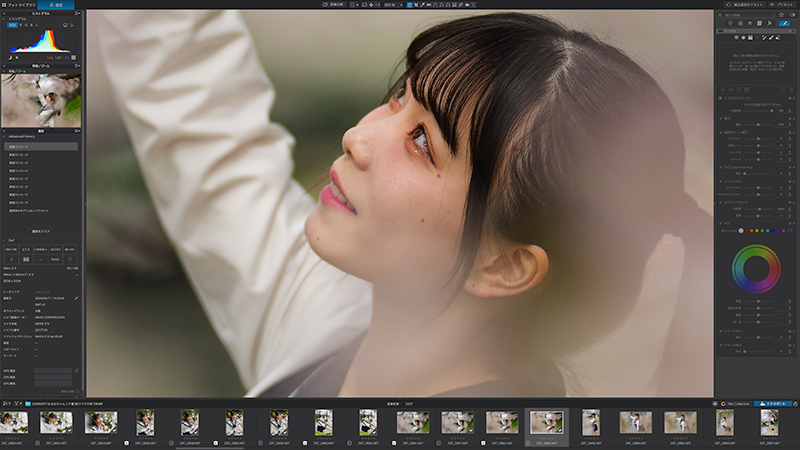Select the Eraser tool in local adjustments
This screenshot has width=800, height=450.
[778, 37]
